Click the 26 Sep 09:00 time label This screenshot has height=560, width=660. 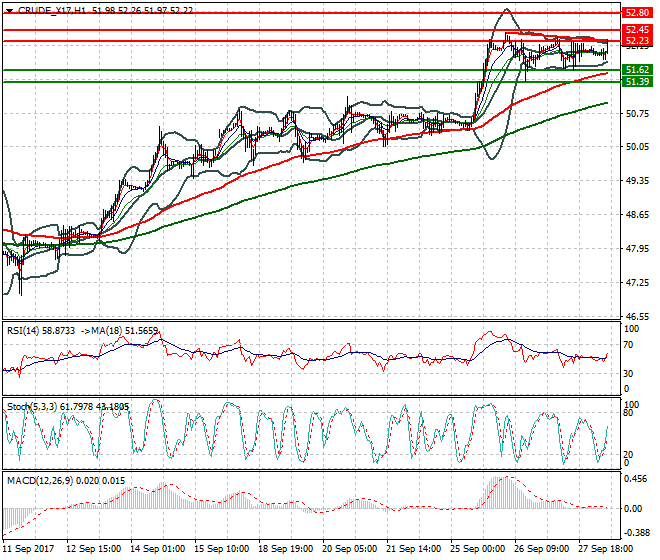[x=541, y=549]
